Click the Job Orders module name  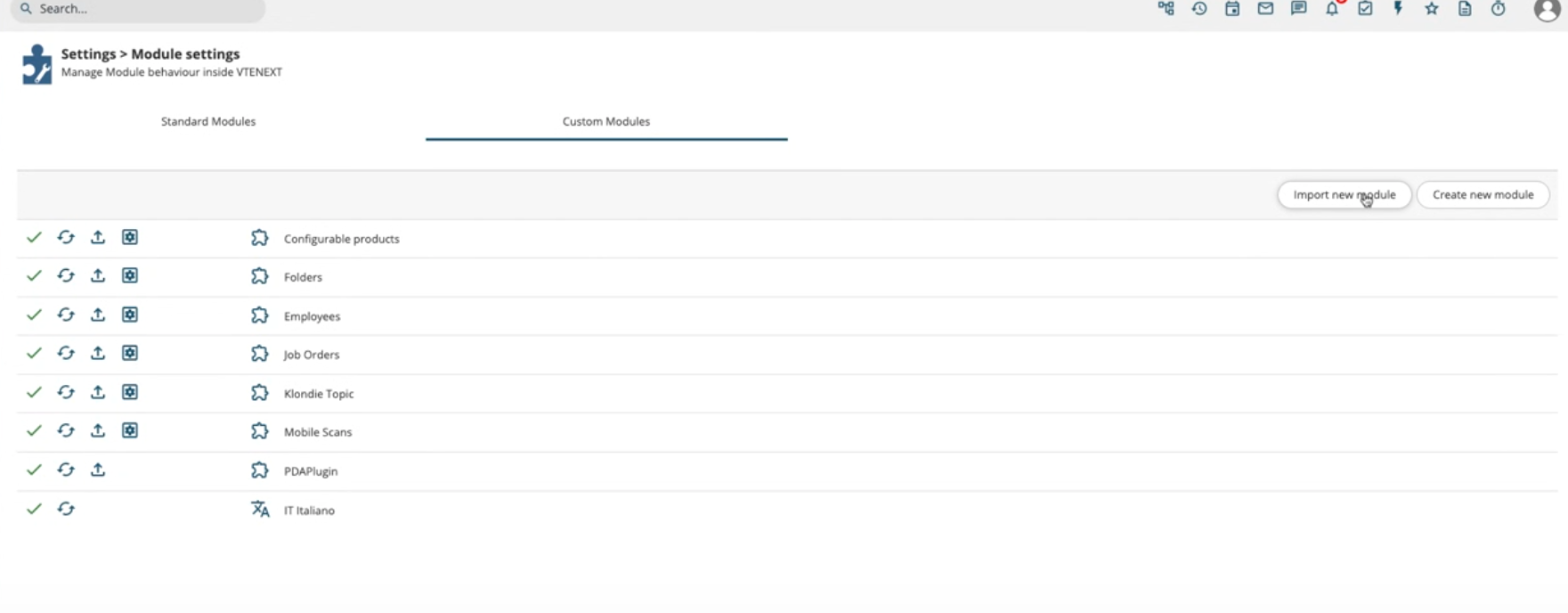[312, 355]
